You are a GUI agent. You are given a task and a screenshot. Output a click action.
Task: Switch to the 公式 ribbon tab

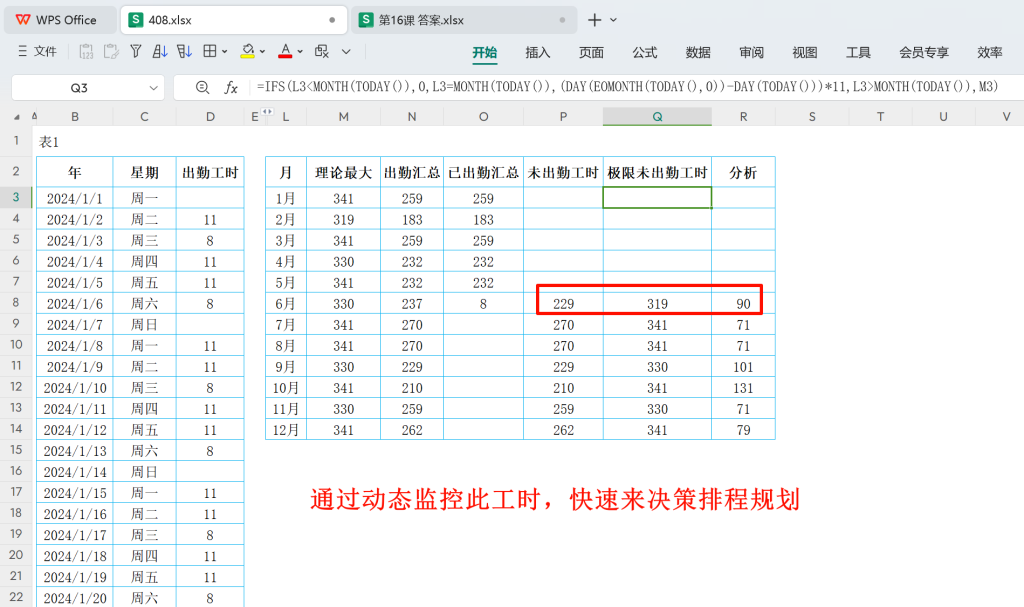[645, 52]
